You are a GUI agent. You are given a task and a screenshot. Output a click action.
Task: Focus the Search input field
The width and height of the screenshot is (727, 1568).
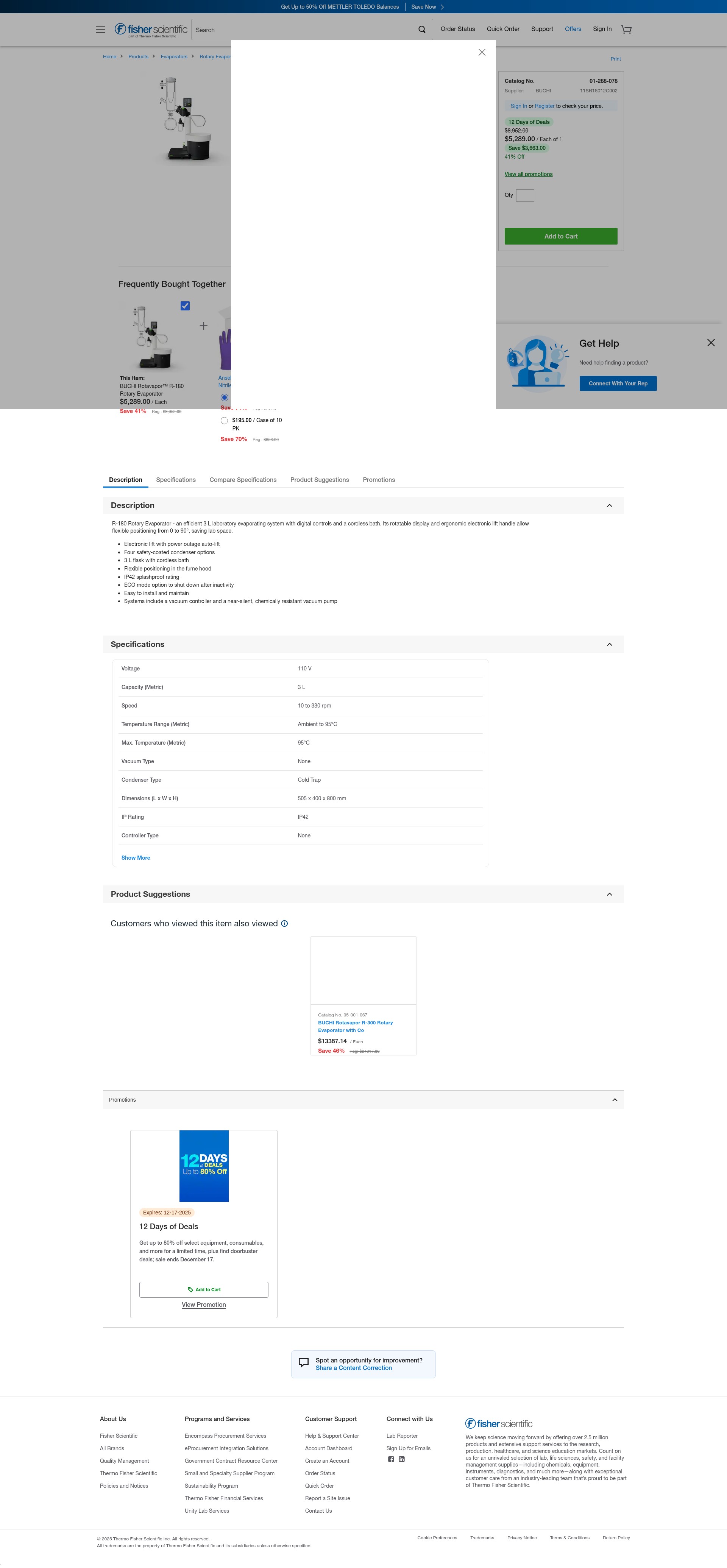[x=304, y=30]
